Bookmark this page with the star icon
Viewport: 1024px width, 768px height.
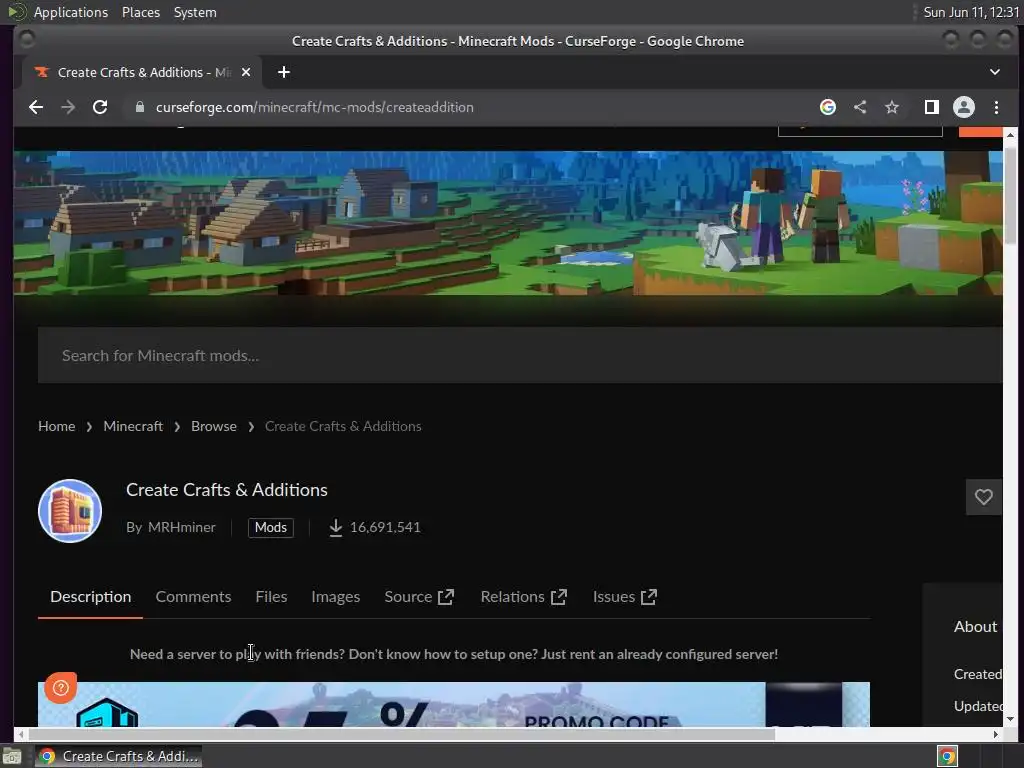point(891,107)
